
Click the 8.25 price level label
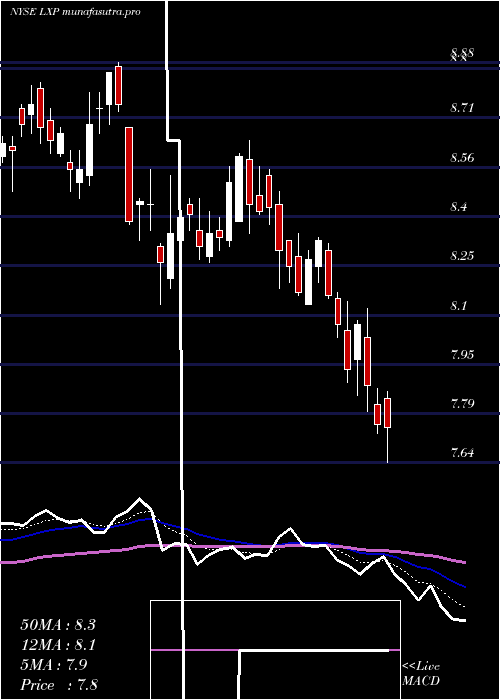click(x=462, y=256)
